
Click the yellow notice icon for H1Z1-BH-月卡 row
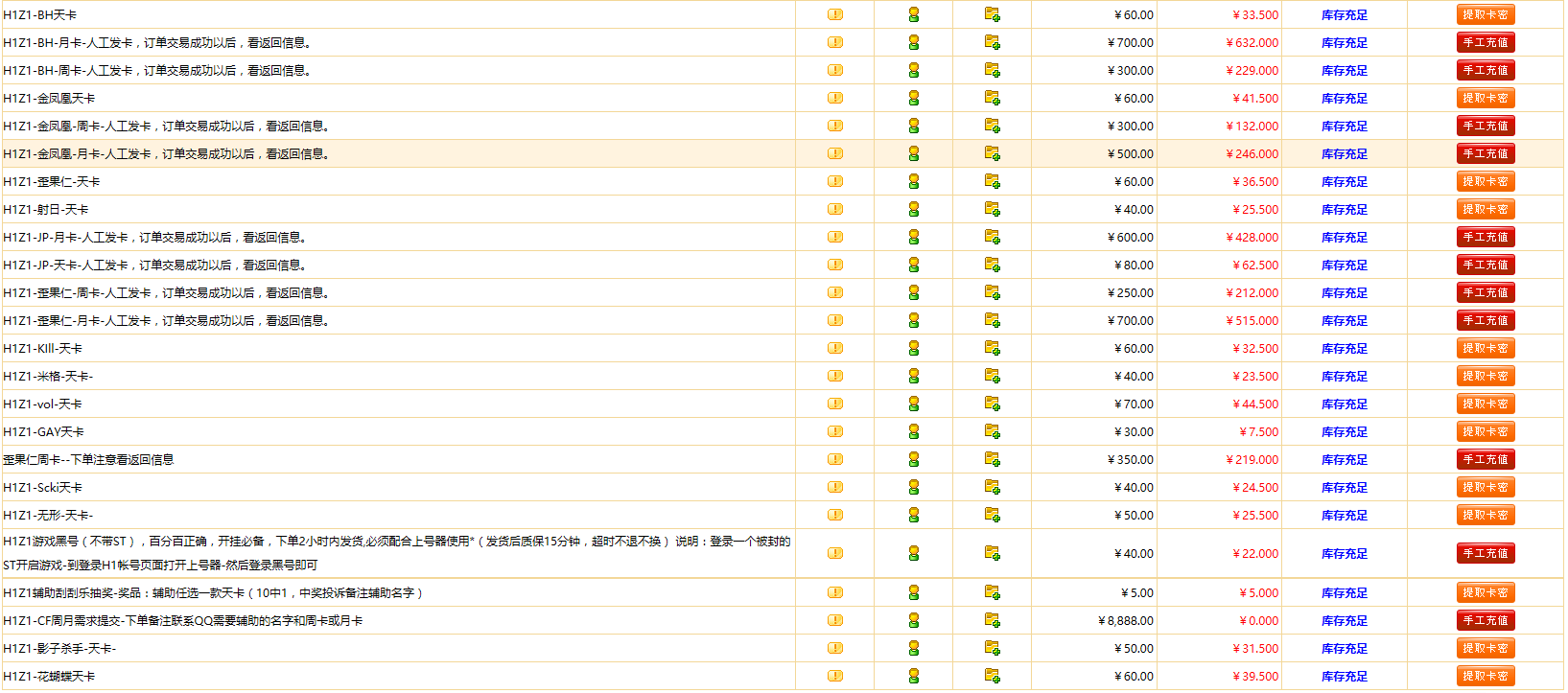coord(835,42)
